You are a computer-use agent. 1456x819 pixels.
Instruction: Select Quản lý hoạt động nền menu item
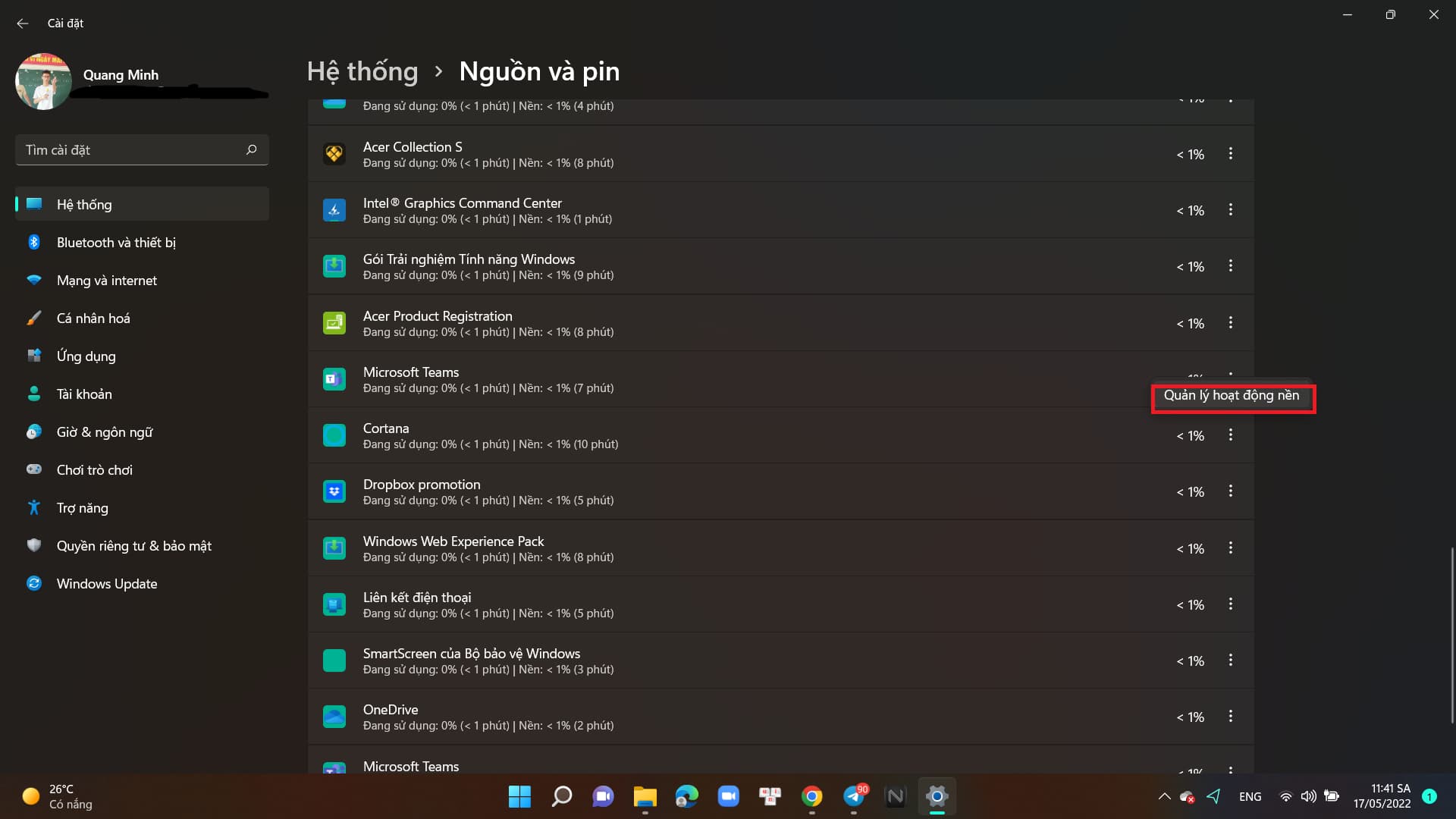[x=1232, y=395]
